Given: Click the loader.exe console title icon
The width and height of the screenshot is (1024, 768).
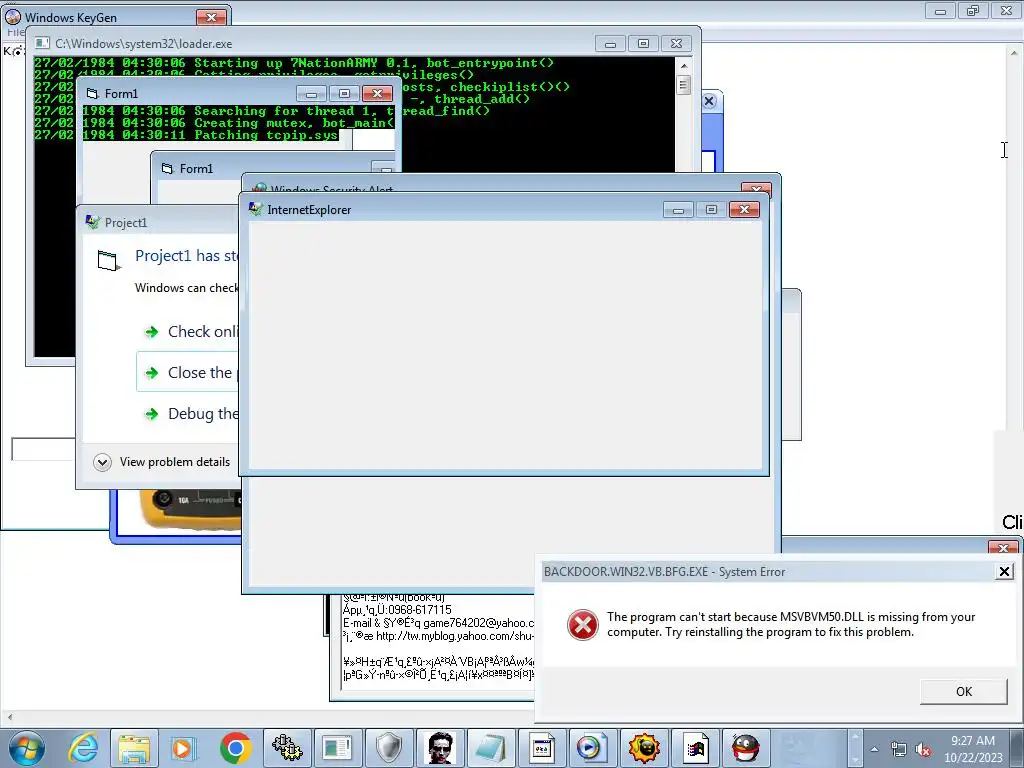Looking at the screenshot, I should pyautogui.click(x=42, y=43).
